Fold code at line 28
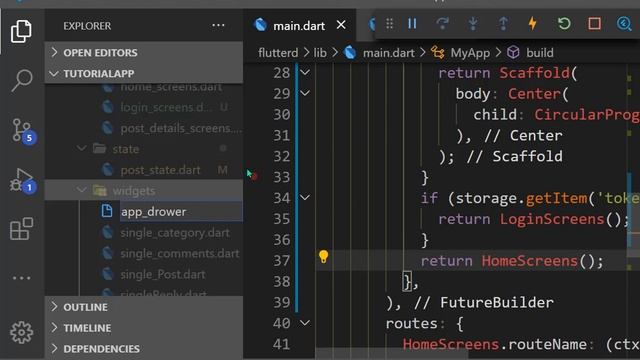 tap(305, 72)
